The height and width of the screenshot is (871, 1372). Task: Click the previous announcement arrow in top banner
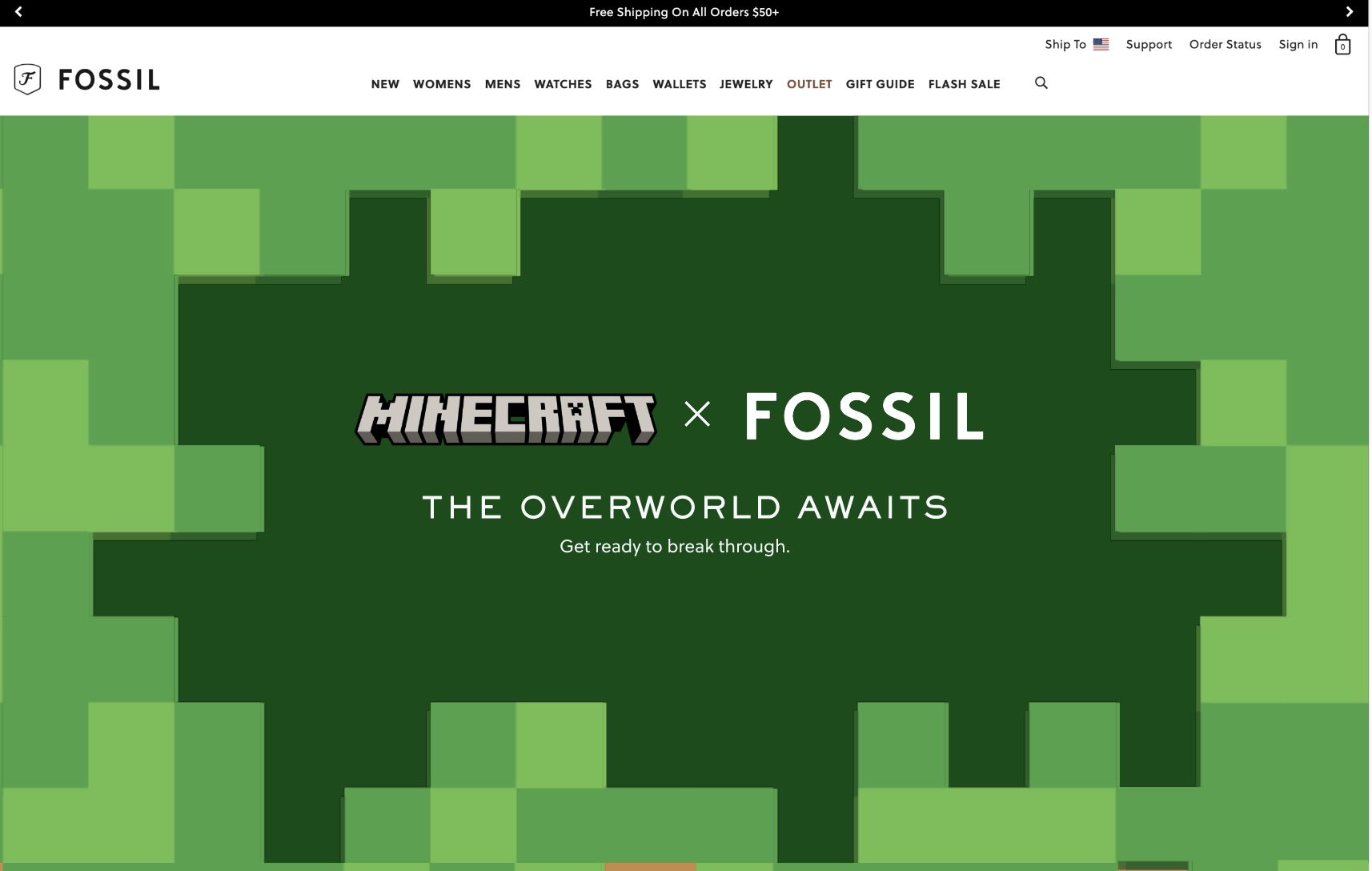point(18,12)
